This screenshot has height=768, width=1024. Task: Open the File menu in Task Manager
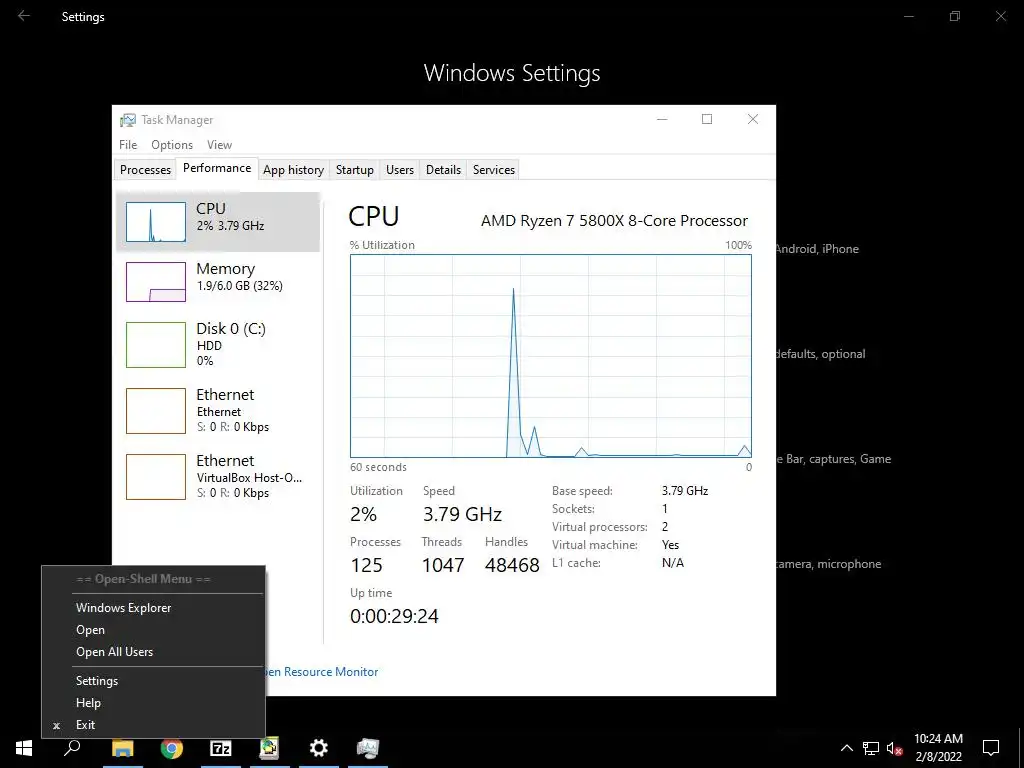[128, 145]
